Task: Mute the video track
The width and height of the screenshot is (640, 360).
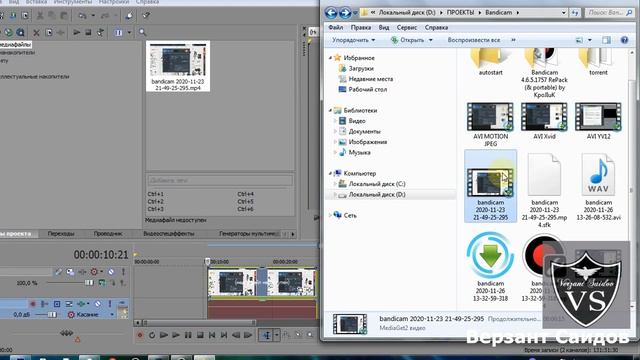Action: tap(111, 271)
